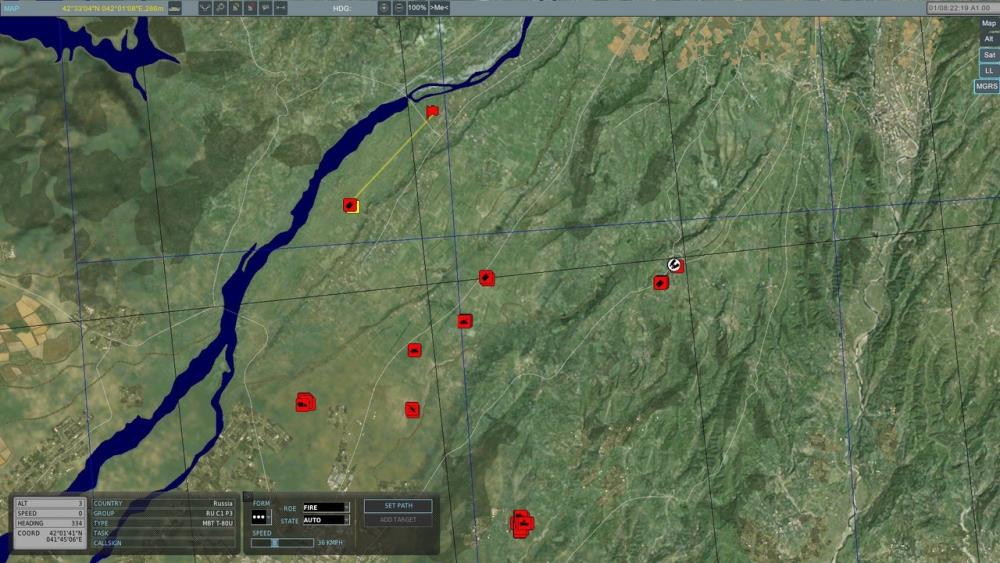Image resolution: width=1000 pixels, height=563 pixels.
Task: Open the ROE dropdown showing FIRE
Action: [326, 508]
